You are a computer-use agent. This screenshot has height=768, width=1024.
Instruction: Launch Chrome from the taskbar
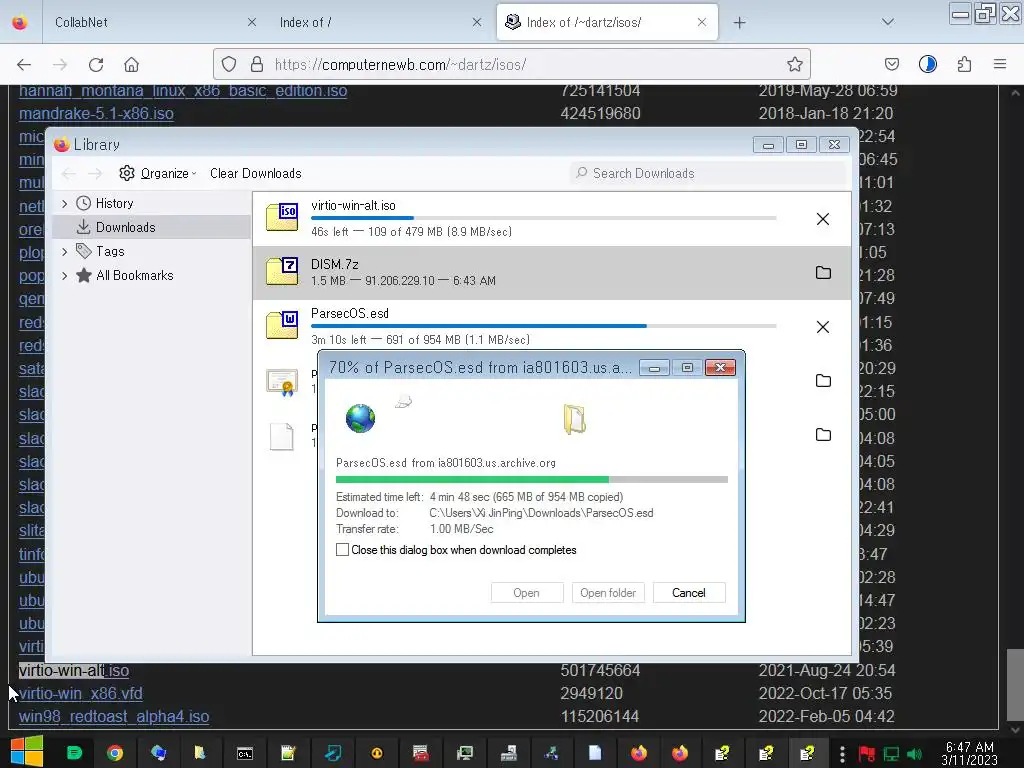(x=115, y=753)
